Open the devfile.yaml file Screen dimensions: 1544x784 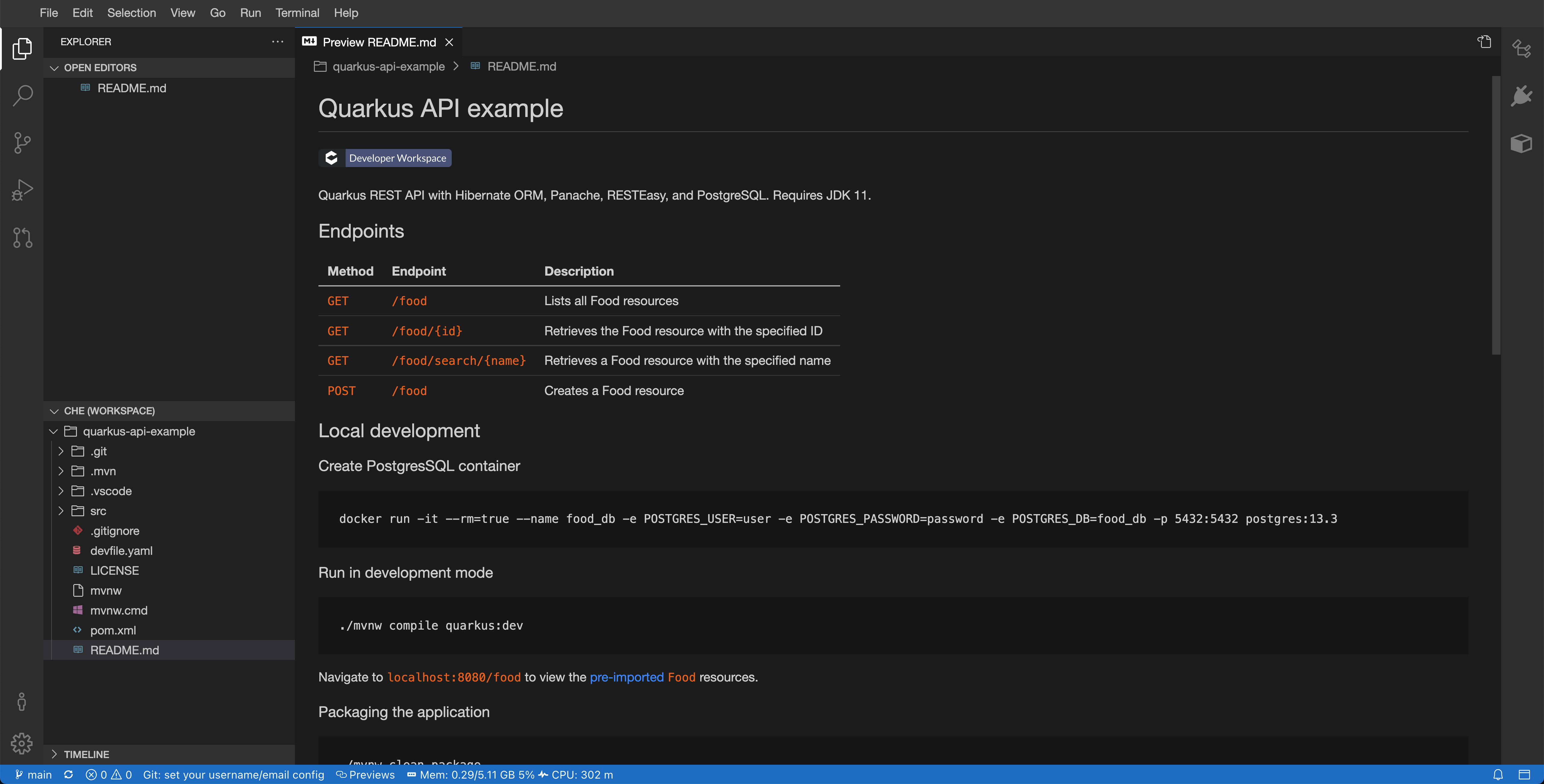click(169, 550)
